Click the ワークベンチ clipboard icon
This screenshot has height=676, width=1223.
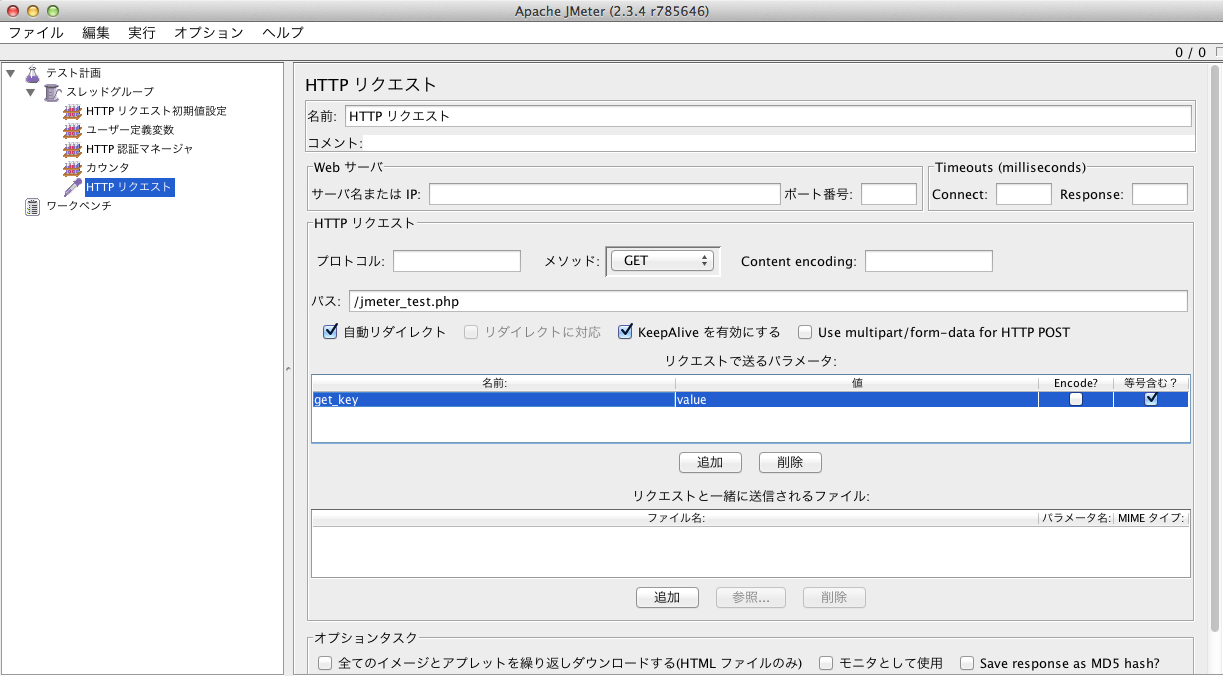pos(33,206)
